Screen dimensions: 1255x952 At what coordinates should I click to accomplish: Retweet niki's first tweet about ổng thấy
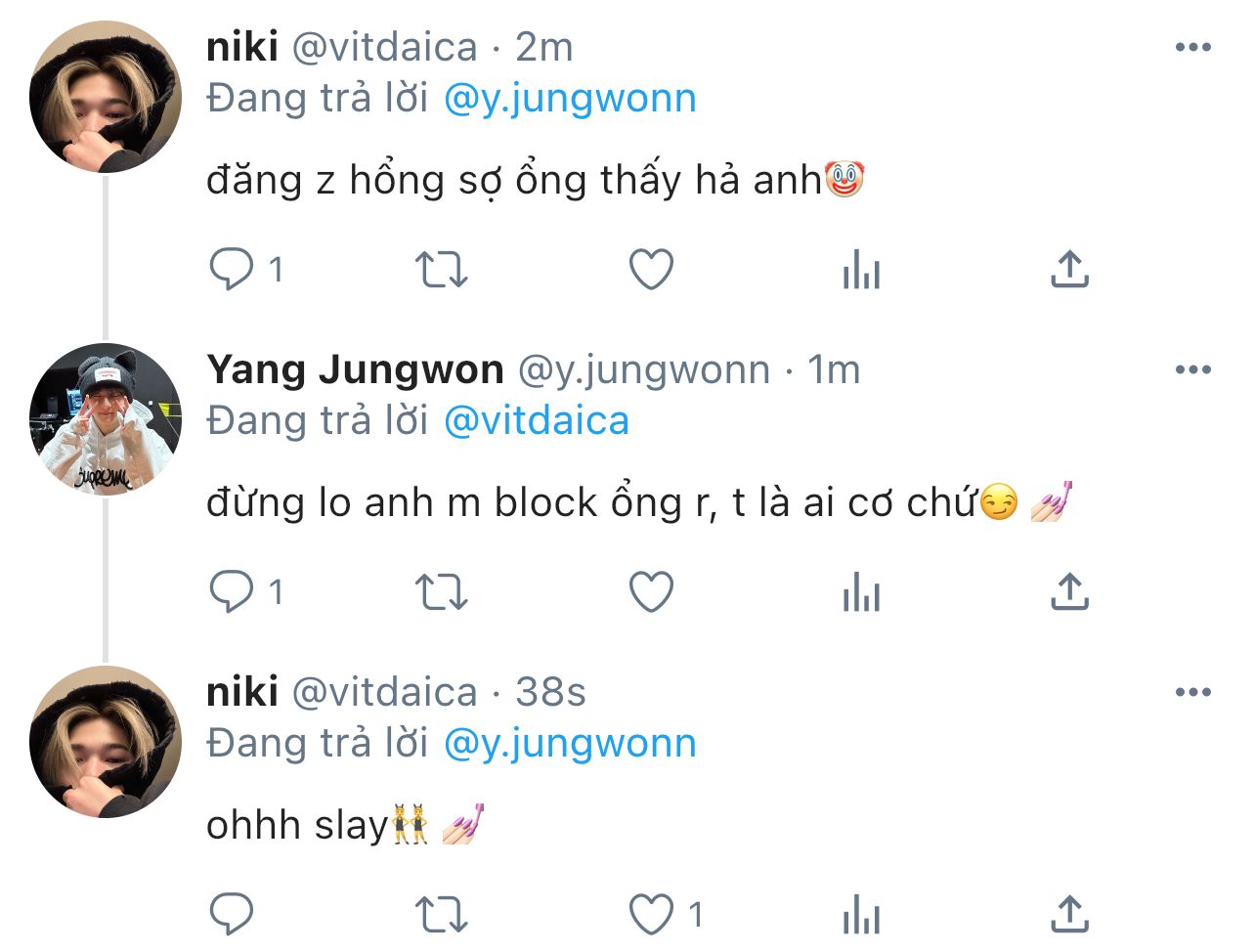coord(442,269)
